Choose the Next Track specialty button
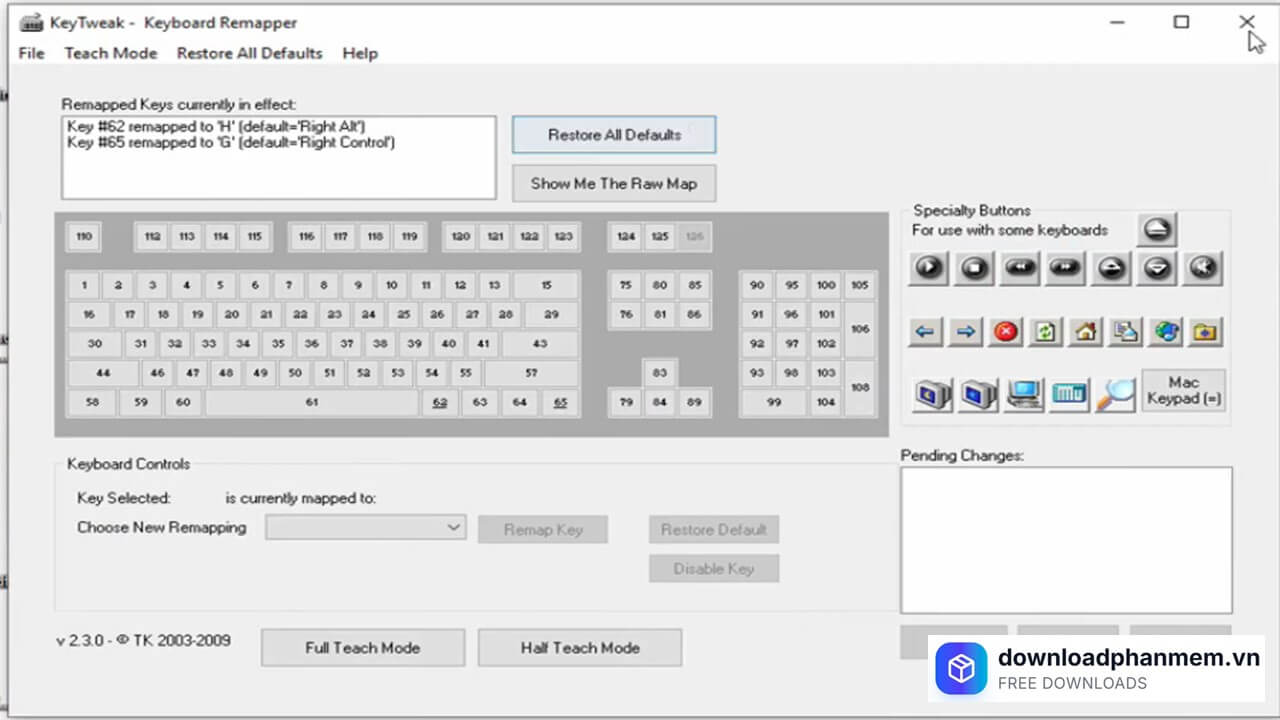 1066,268
